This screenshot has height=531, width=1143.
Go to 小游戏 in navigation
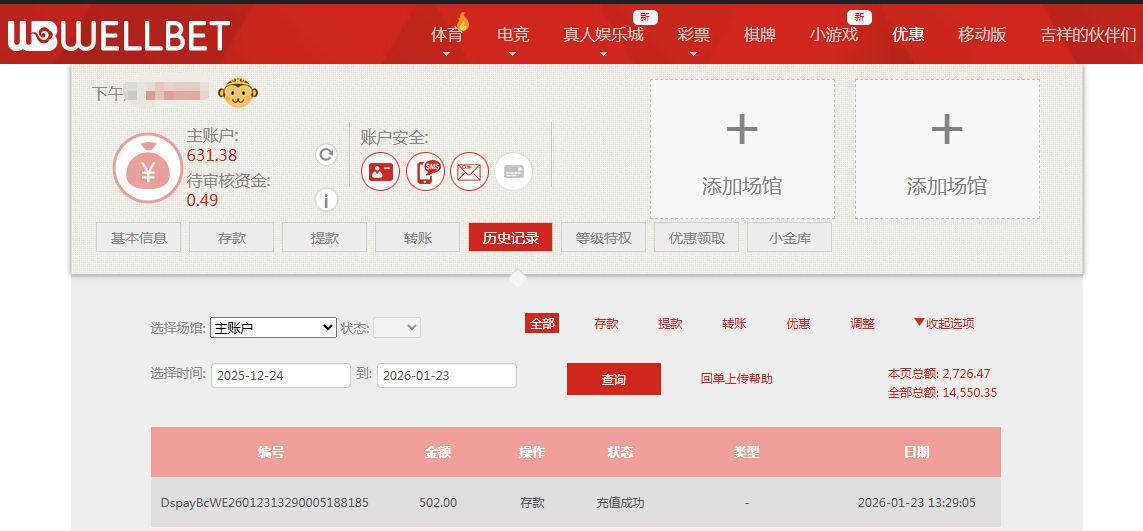pos(833,34)
